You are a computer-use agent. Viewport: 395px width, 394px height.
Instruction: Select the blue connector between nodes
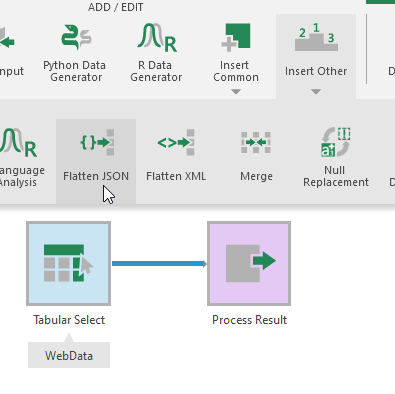click(159, 264)
